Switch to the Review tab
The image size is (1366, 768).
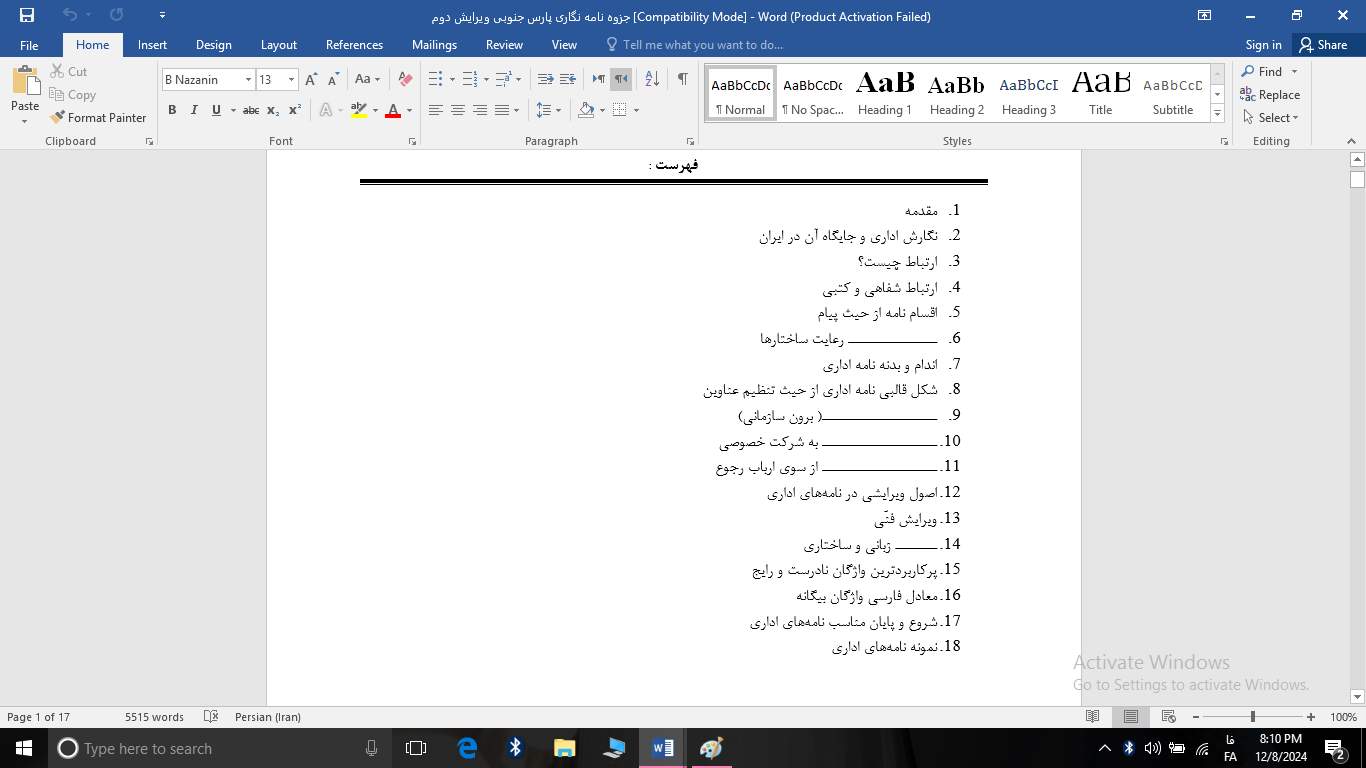pyautogui.click(x=504, y=45)
